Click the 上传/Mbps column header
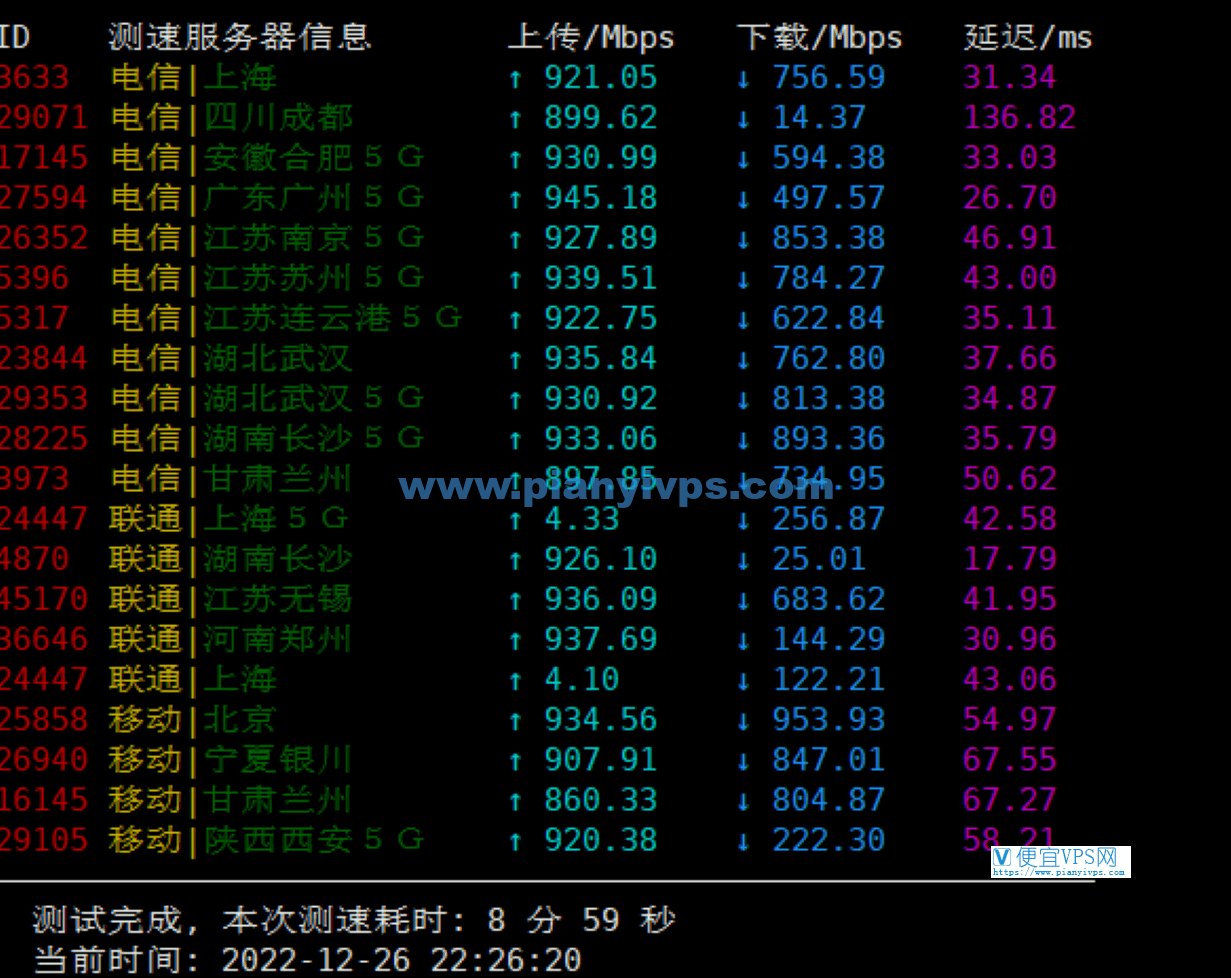Screen dimensions: 1231x978 click(591, 37)
